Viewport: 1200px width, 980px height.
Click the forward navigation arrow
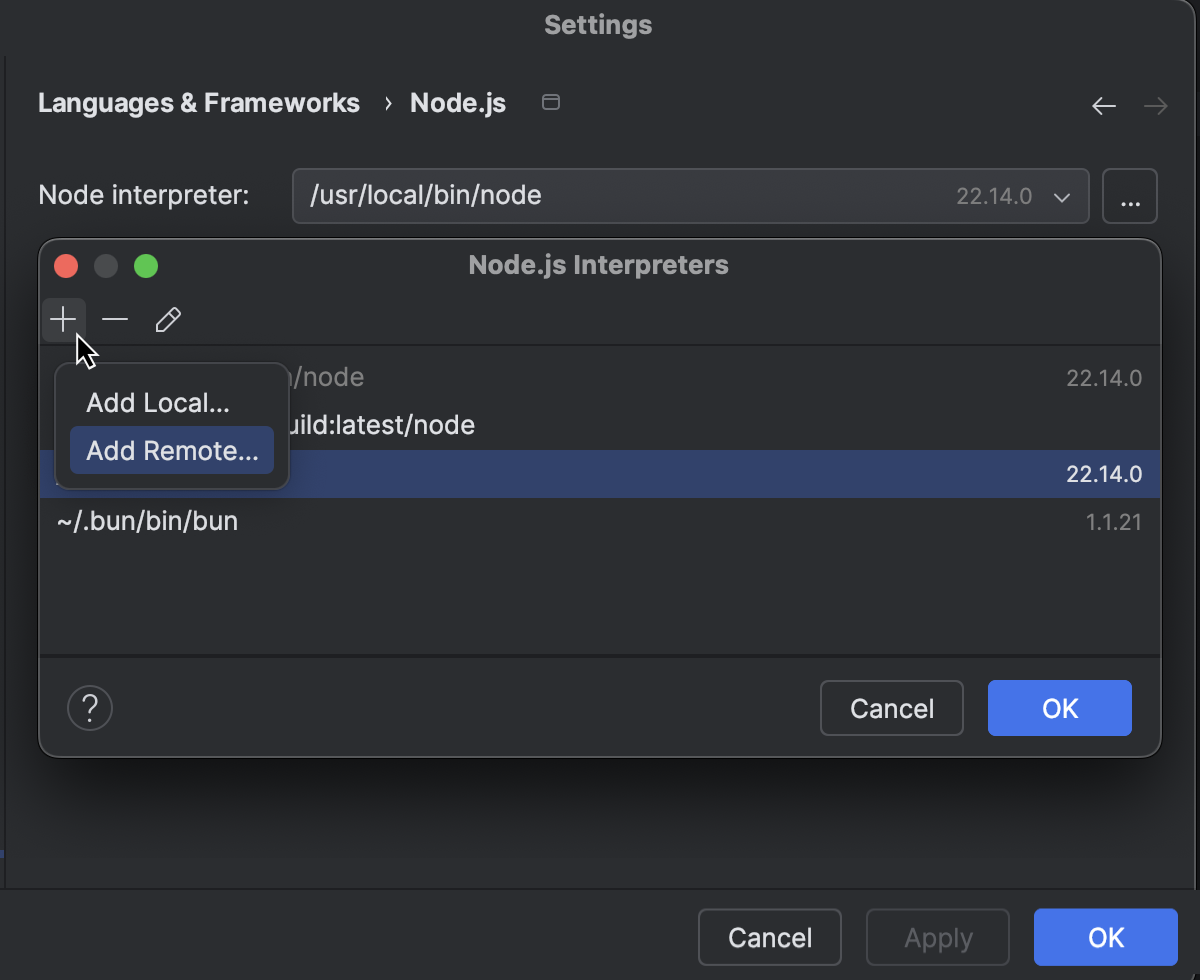(1156, 106)
